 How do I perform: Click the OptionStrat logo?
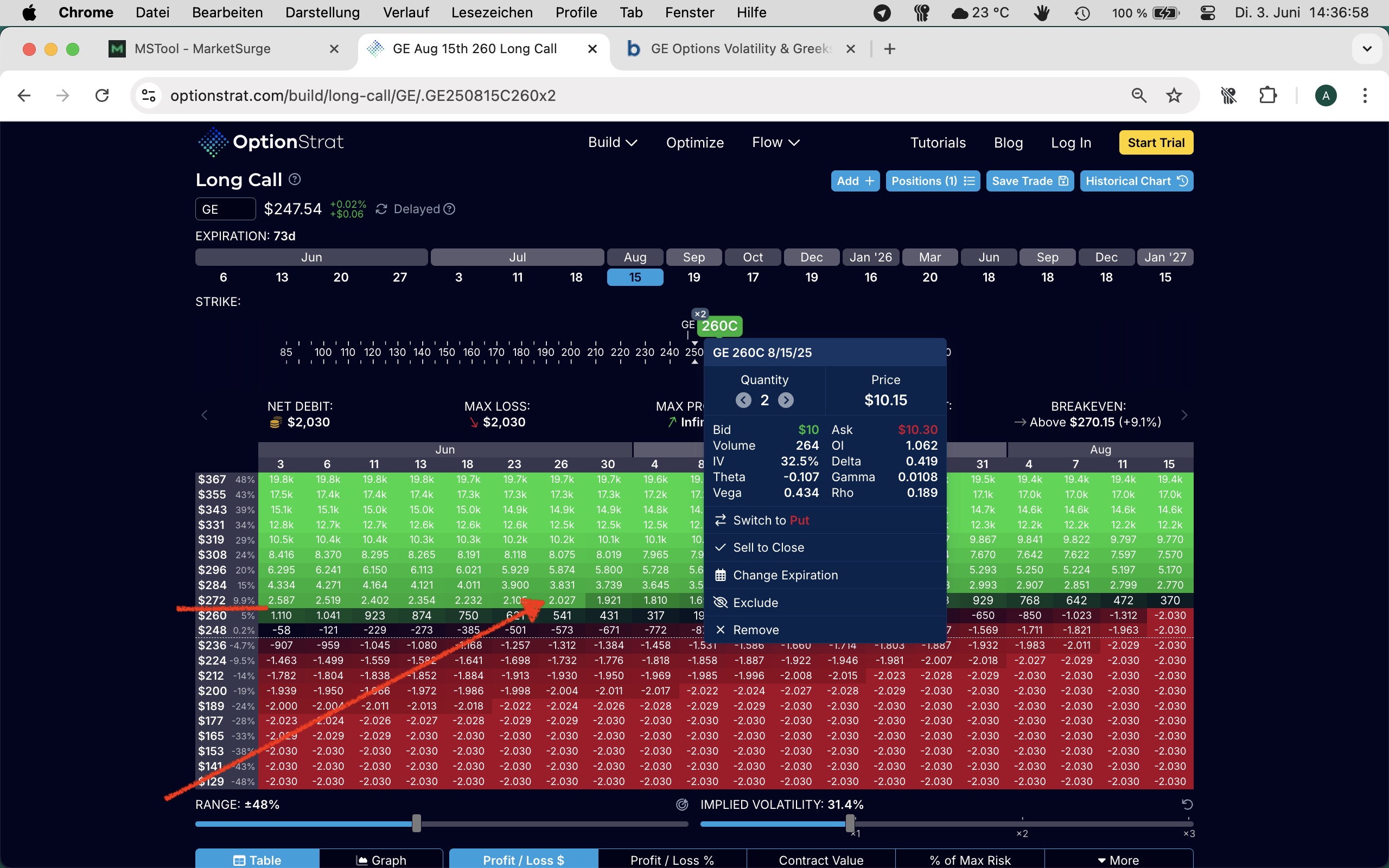pyautogui.click(x=270, y=142)
